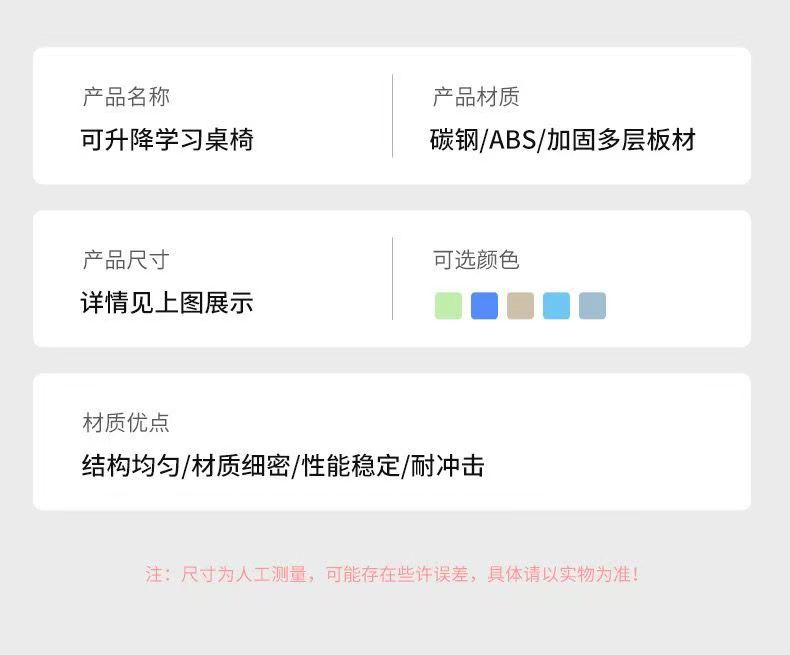Pick the beige tan color swatch
Viewport: 790px width, 655px height.
tap(520, 306)
